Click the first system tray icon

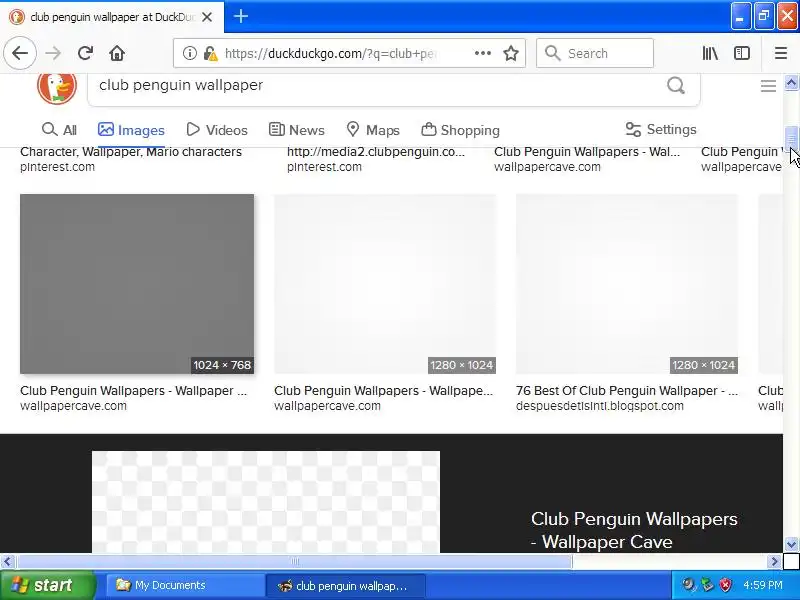click(x=689, y=585)
